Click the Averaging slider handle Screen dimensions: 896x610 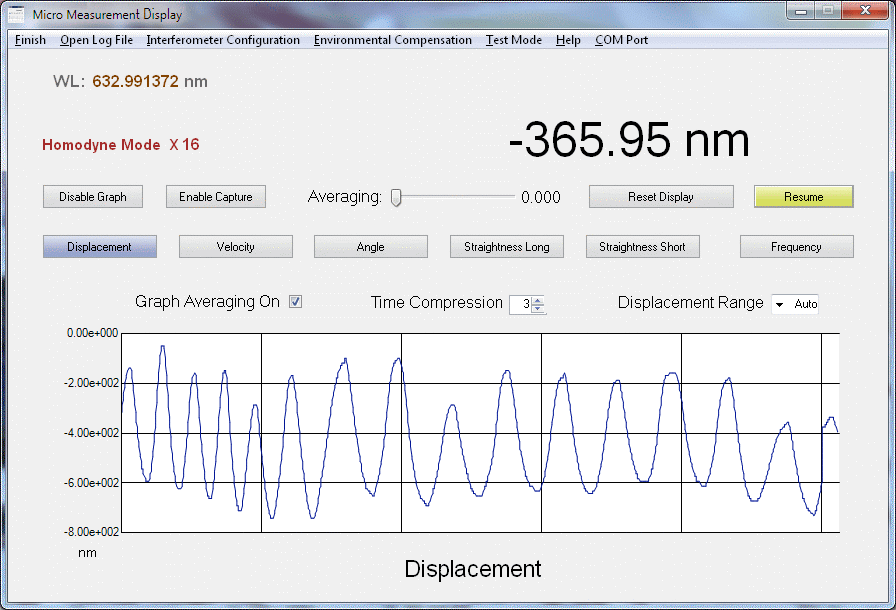coord(396,197)
